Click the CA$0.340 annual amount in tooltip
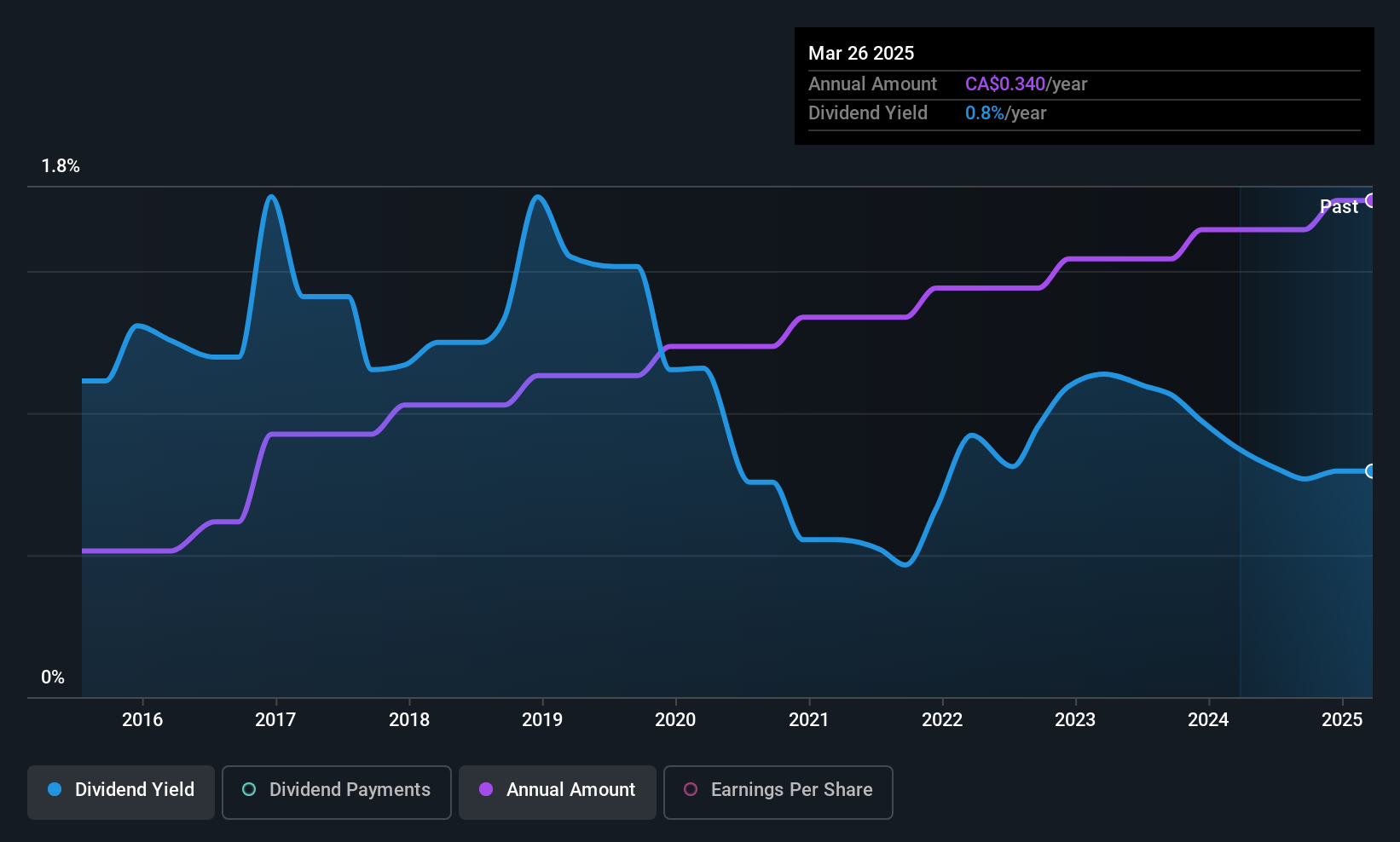Viewport: 1400px width, 842px height. [1005, 84]
